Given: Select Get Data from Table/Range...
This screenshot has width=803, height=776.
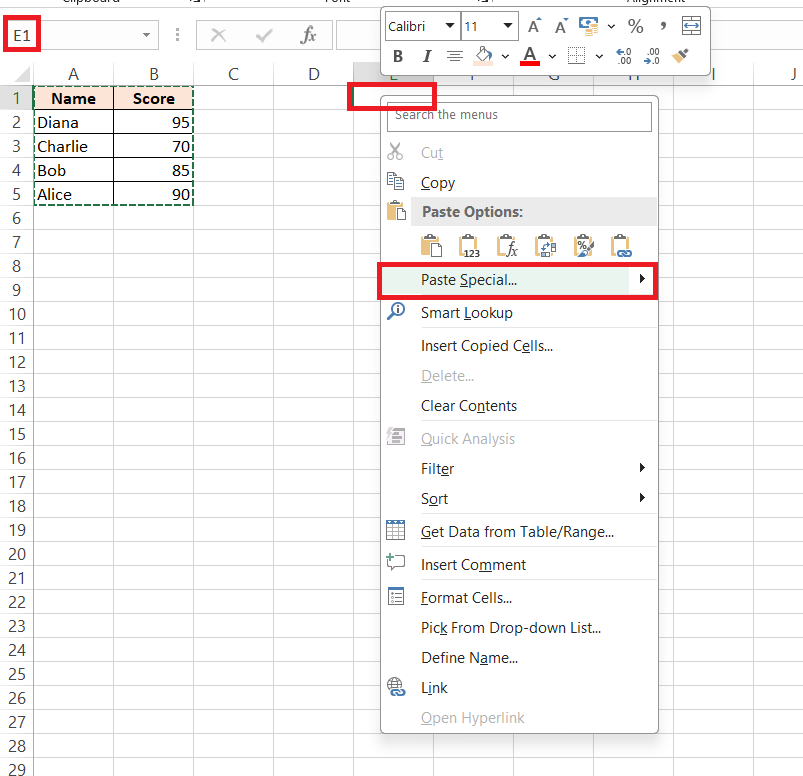Looking at the screenshot, I should tap(519, 532).
